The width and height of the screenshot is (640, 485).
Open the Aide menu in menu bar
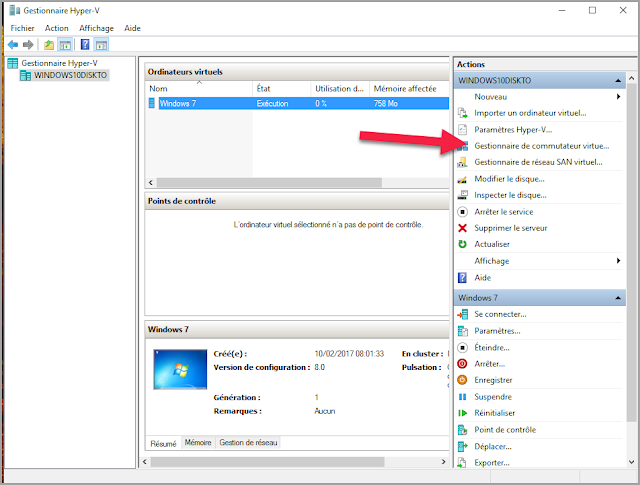tap(132, 28)
